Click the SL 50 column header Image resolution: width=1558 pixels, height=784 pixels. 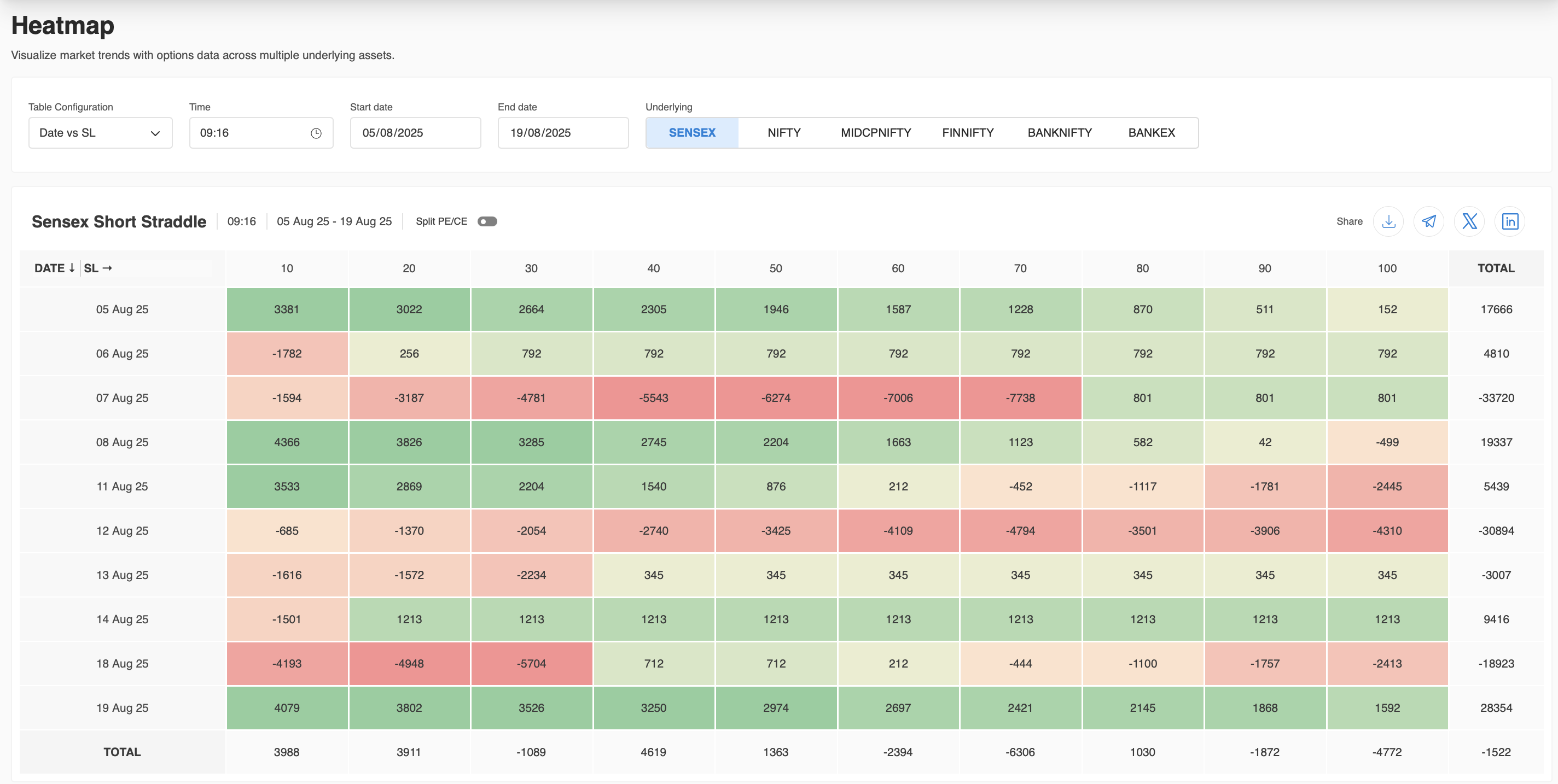(775, 268)
